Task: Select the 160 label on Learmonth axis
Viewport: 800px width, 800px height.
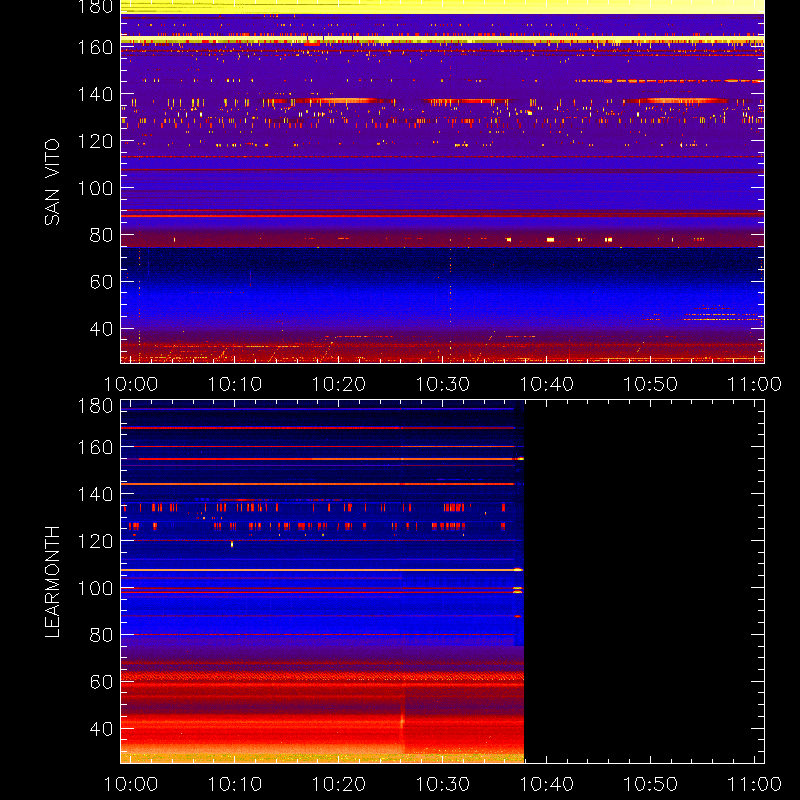Action: pyautogui.click(x=95, y=447)
